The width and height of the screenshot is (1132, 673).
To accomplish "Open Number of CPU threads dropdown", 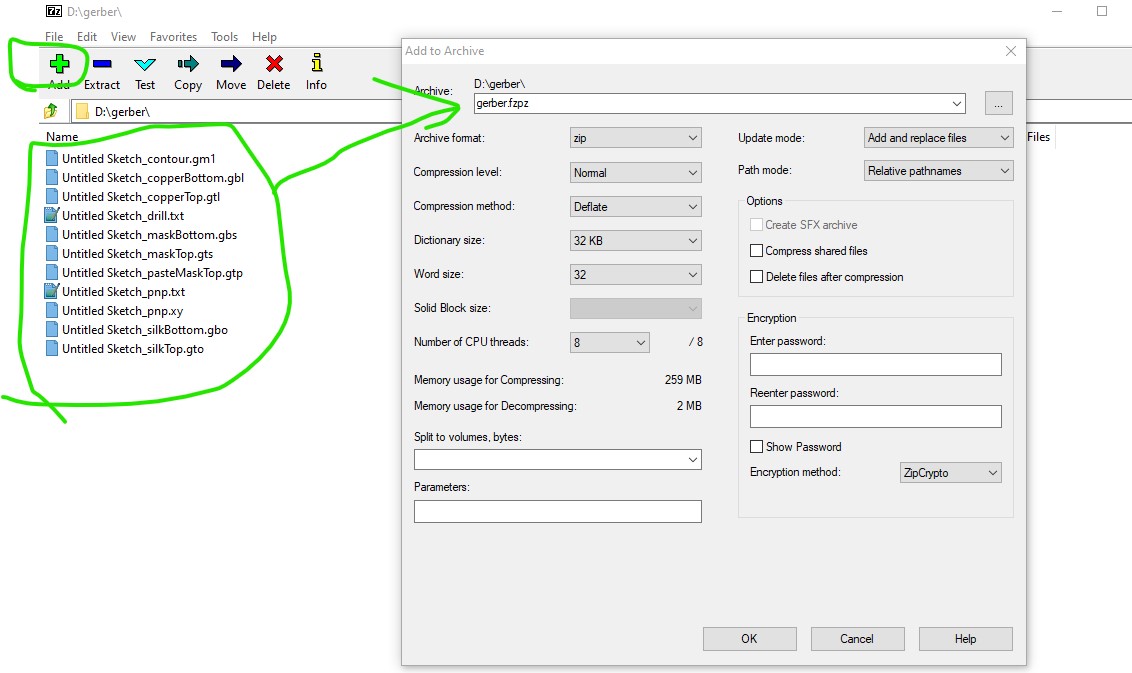I will (x=609, y=342).
